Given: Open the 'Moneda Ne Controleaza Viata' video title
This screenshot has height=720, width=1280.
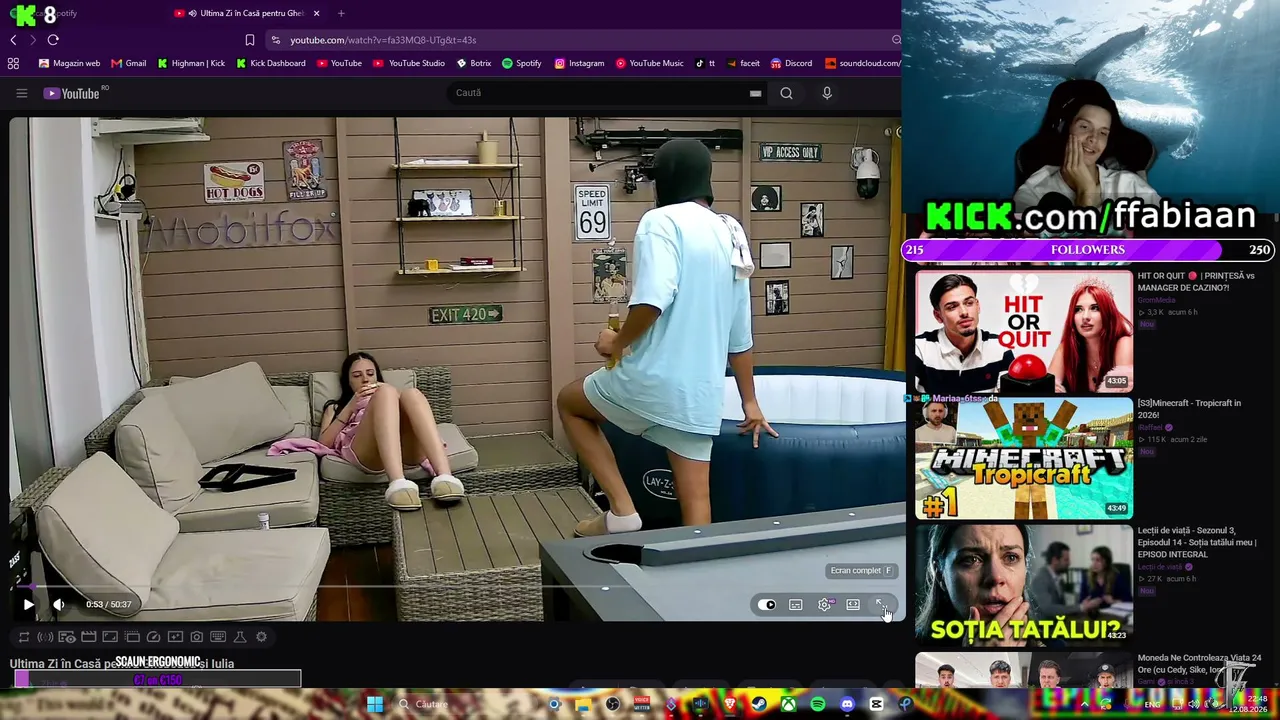Looking at the screenshot, I should pos(1199,664).
